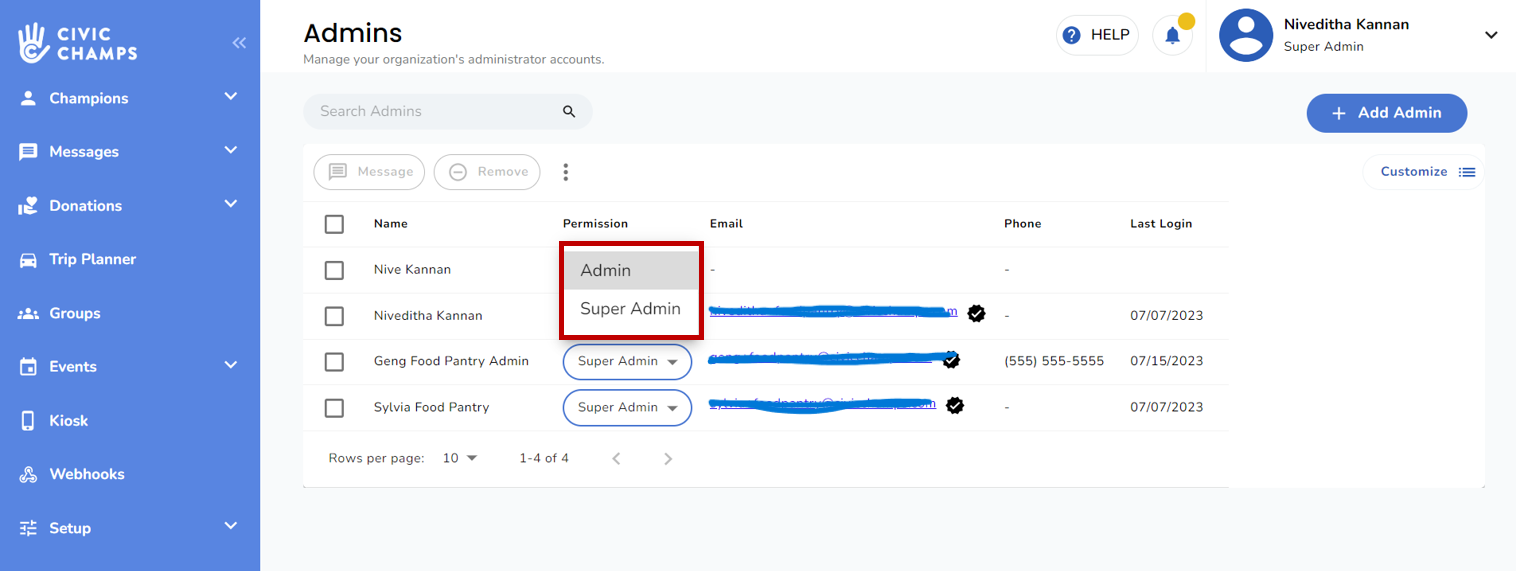Select the Geng Food Pantry Admin checkbox
1516x571 pixels.
click(x=334, y=361)
